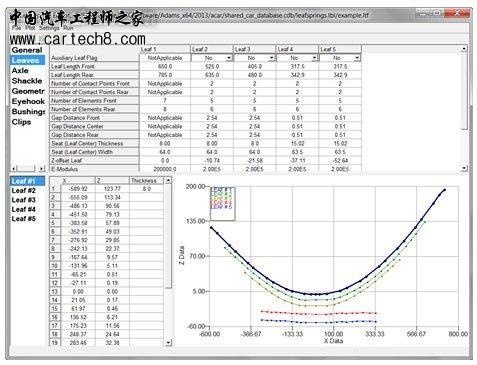The height and width of the screenshot is (365, 477).
Task: Click the down arrow of the XZ data table scrollbar
Action: (x=168, y=342)
